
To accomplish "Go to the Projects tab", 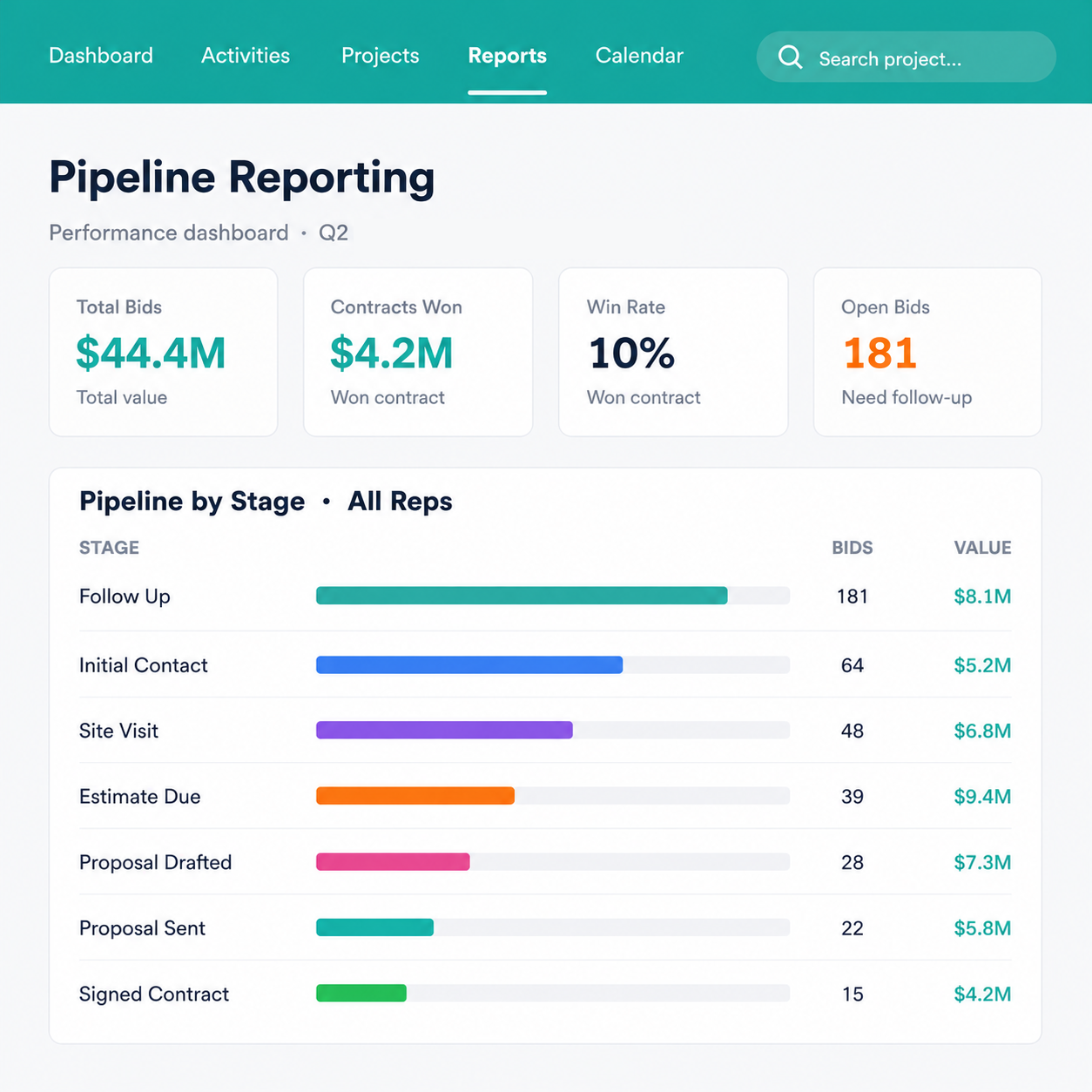I will point(381,56).
